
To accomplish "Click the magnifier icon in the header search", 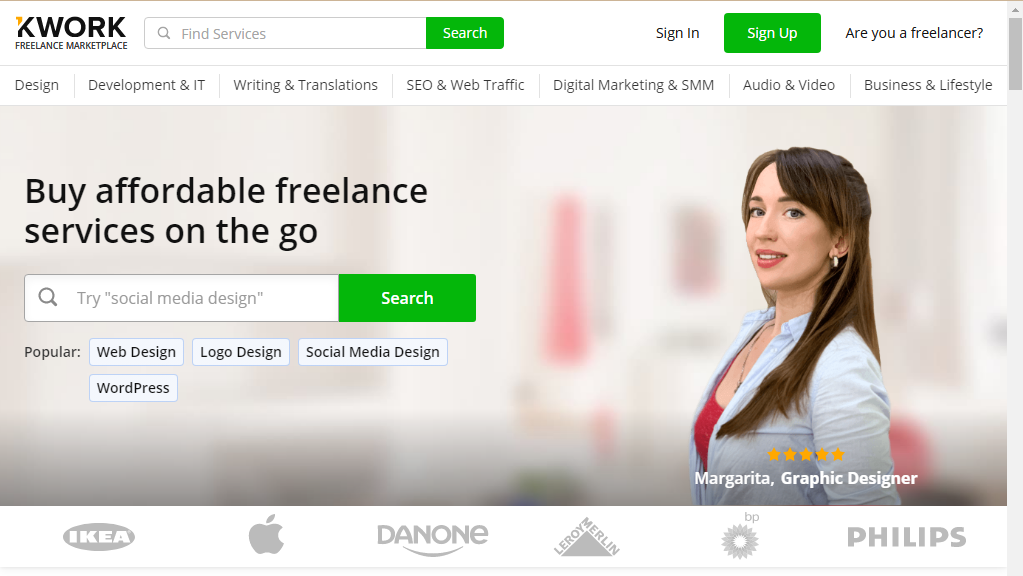I will tap(164, 33).
